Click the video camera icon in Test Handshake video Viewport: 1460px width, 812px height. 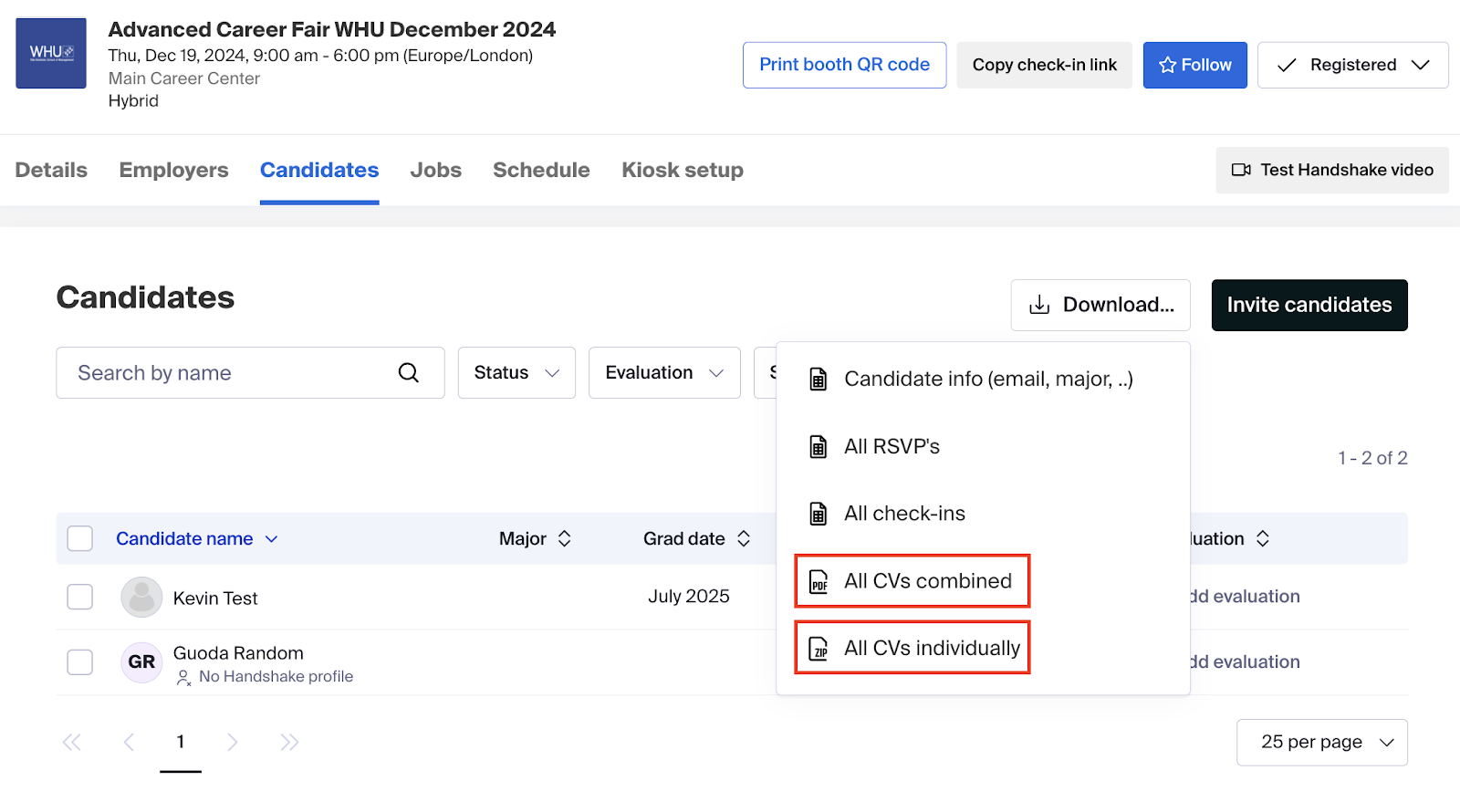point(1241,170)
